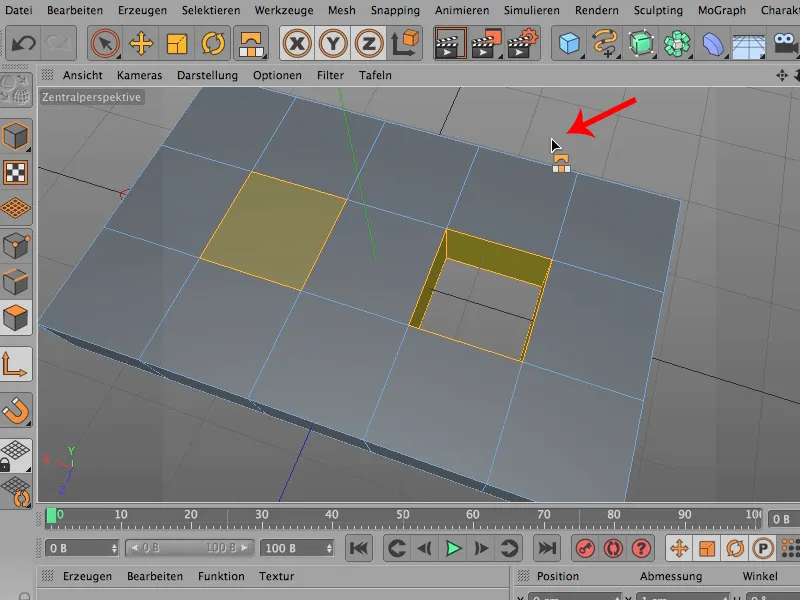
Task: Expand the snapping magnet options
Action: [x=16, y=410]
